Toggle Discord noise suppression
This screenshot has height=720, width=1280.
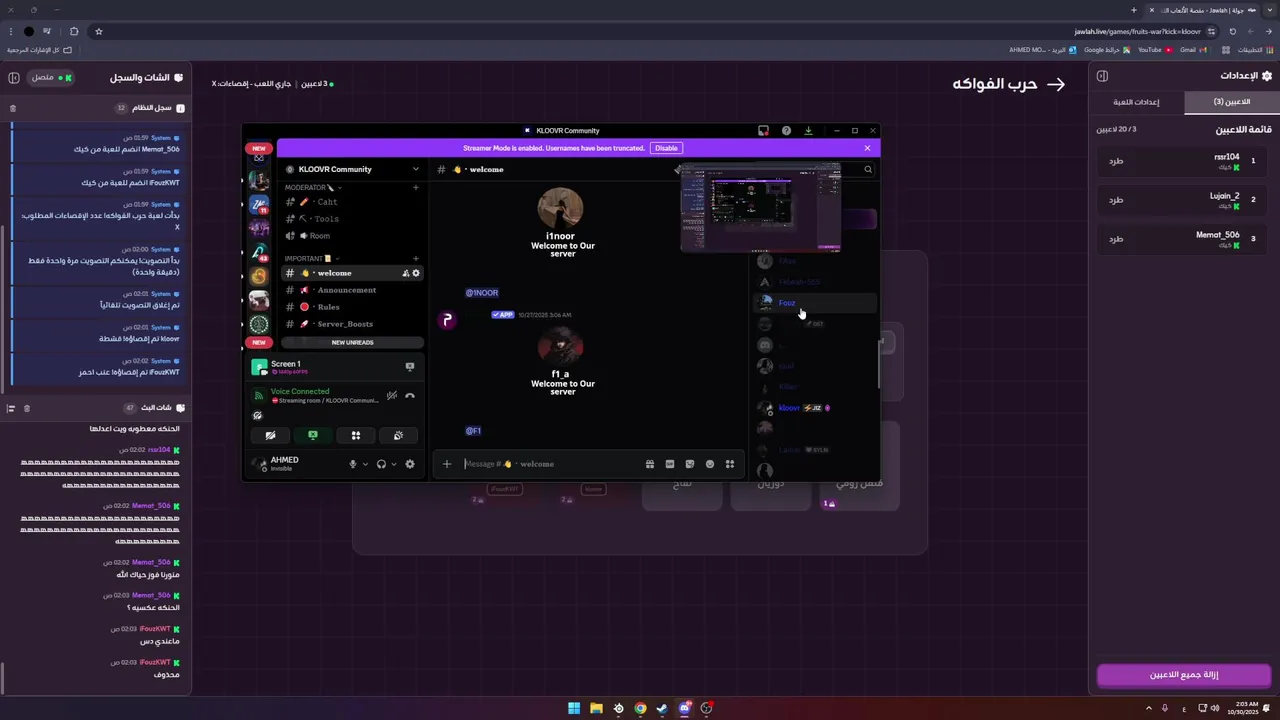(392, 395)
